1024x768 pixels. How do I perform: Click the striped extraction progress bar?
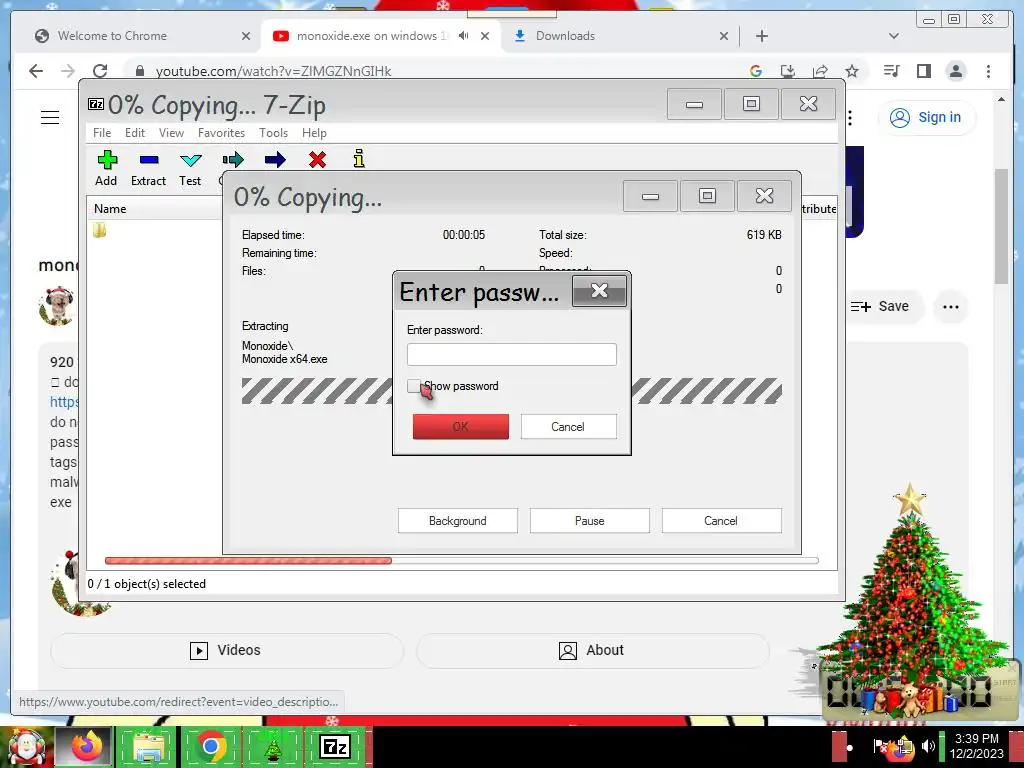pos(511,391)
